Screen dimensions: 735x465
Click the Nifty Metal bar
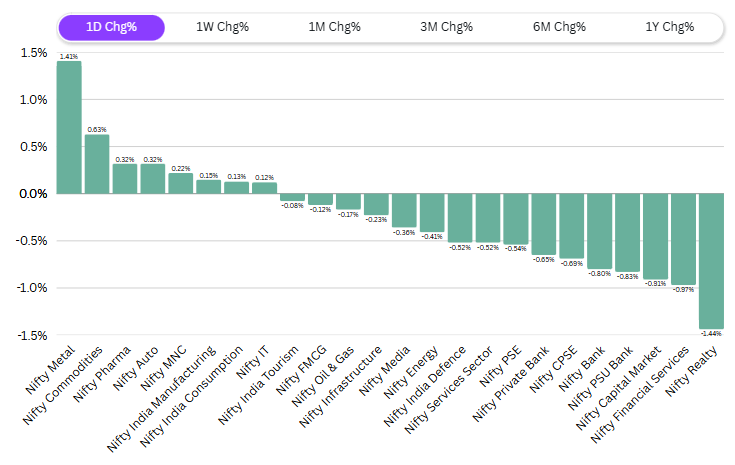click(x=69, y=127)
